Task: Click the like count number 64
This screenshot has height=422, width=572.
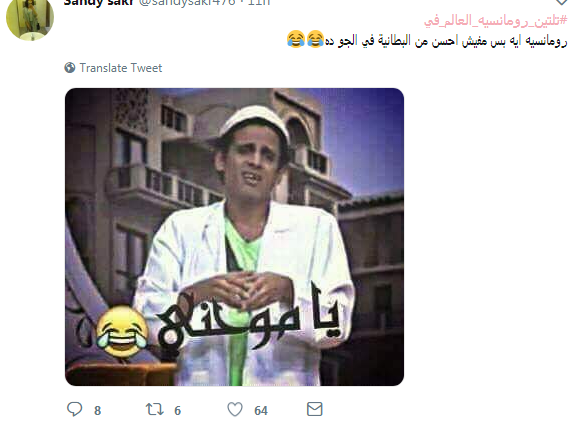Action: [261, 411]
